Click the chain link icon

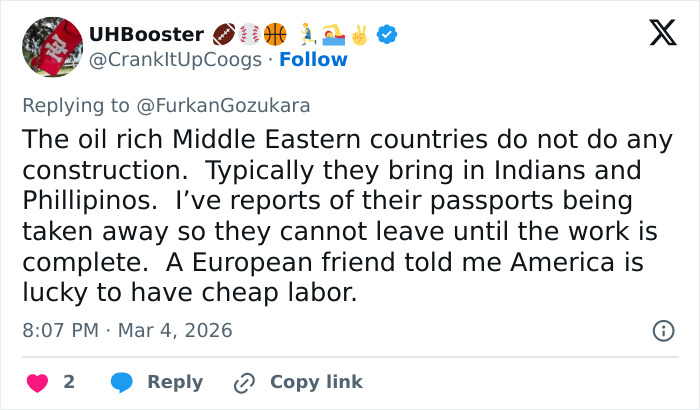[244, 382]
